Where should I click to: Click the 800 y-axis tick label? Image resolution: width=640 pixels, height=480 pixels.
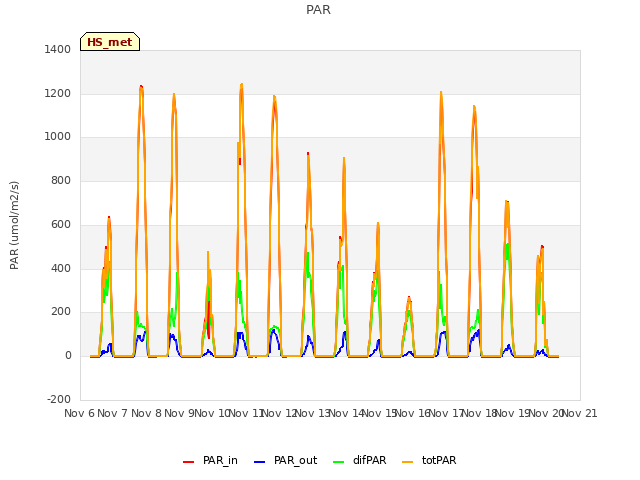tap(61, 180)
